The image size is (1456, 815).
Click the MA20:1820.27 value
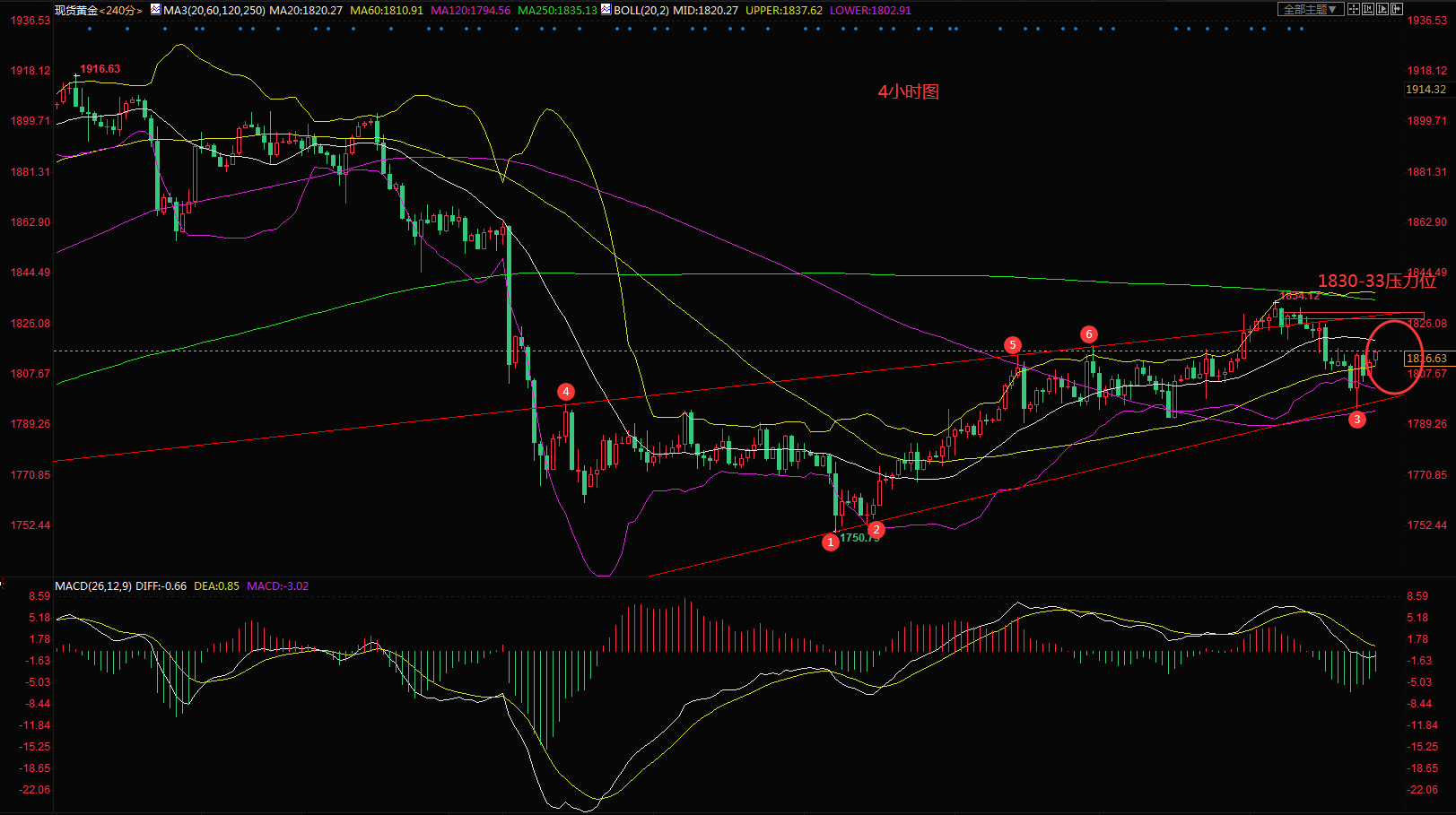tap(306, 10)
